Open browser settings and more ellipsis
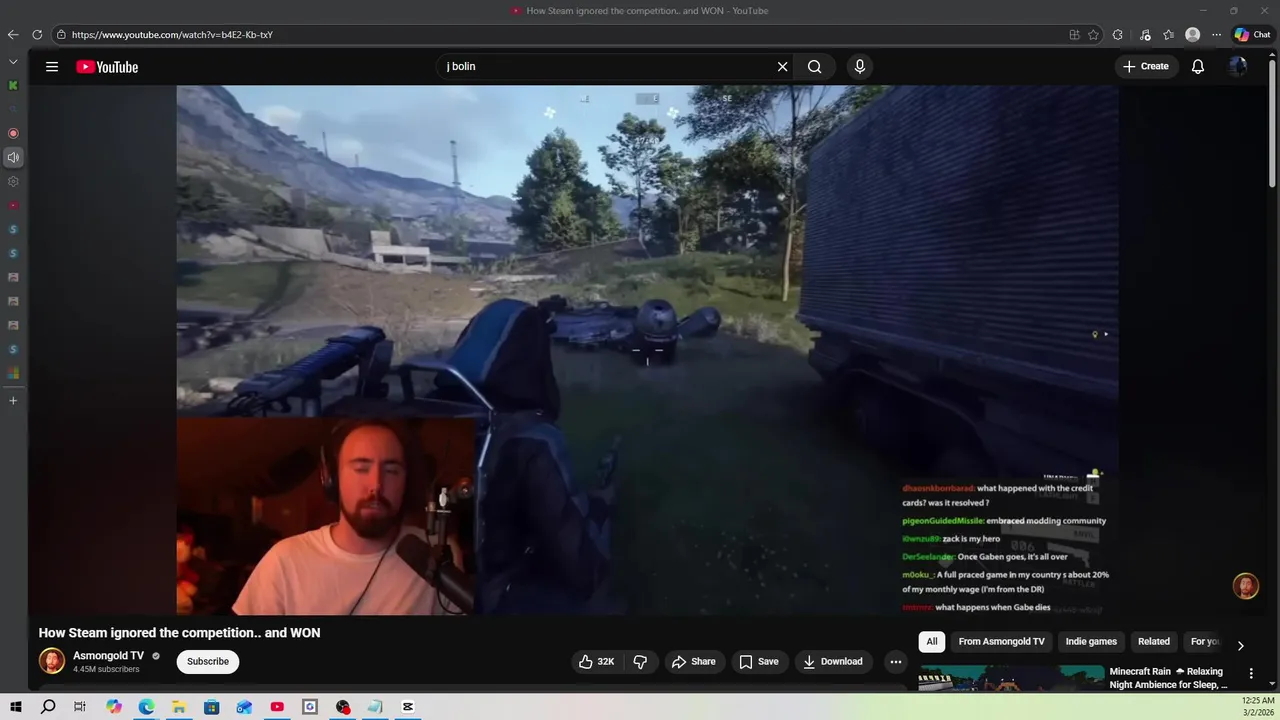Image resolution: width=1280 pixels, height=720 pixels. [1216, 34]
